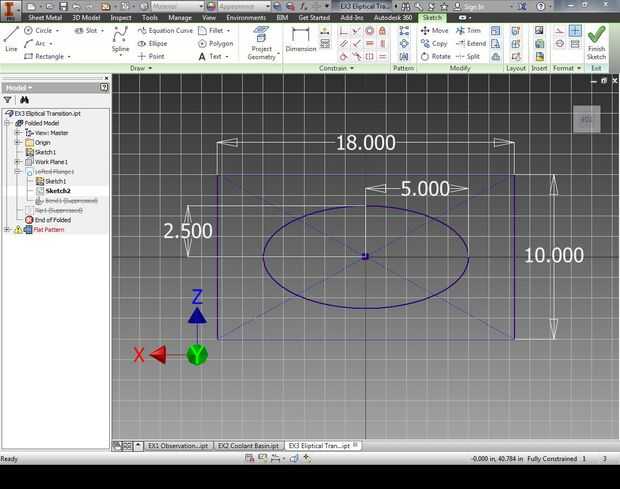Open Circle tool dropdown arrow
This screenshot has height=489, width=620.
tap(57, 30)
